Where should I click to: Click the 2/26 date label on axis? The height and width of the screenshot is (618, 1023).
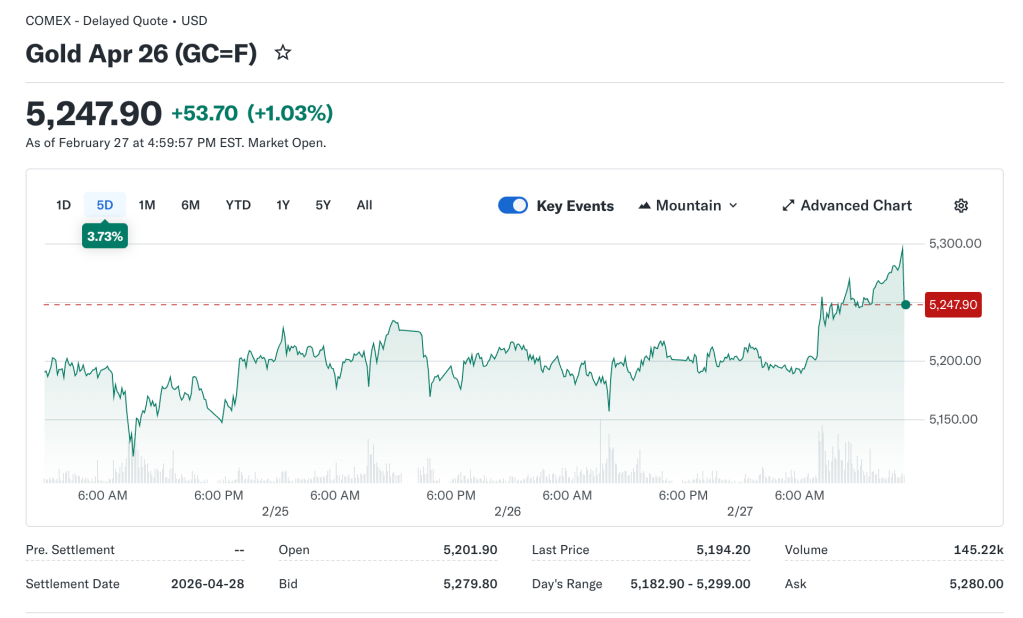coord(508,512)
